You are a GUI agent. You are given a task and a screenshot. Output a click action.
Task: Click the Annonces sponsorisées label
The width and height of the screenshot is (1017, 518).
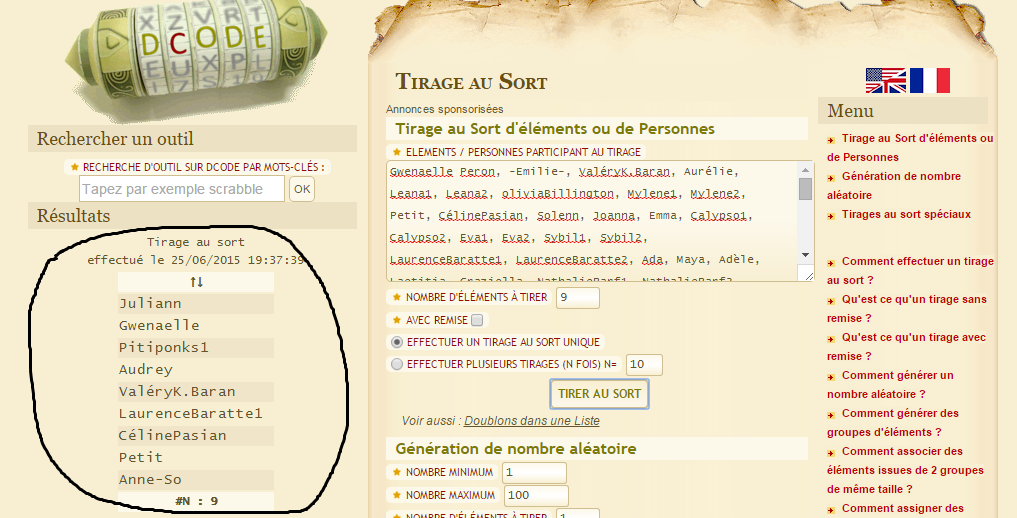click(444, 110)
